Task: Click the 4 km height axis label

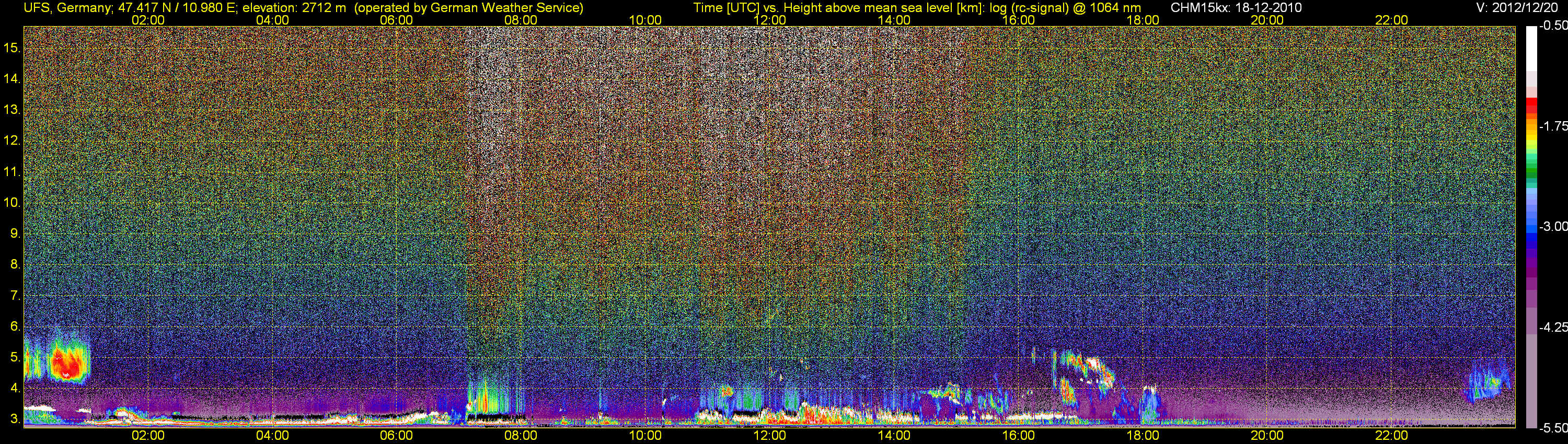Action: pyautogui.click(x=15, y=388)
